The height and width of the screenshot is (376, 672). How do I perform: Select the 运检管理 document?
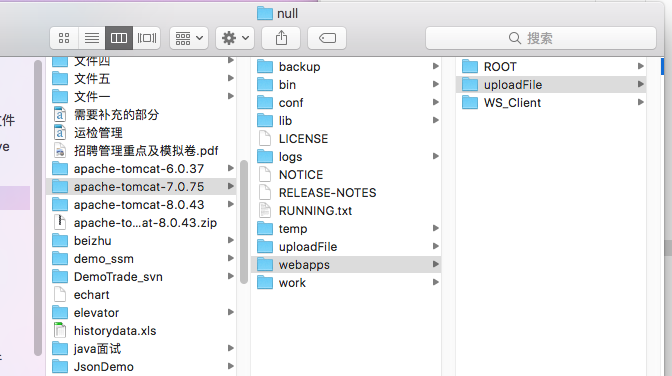[141, 132]
